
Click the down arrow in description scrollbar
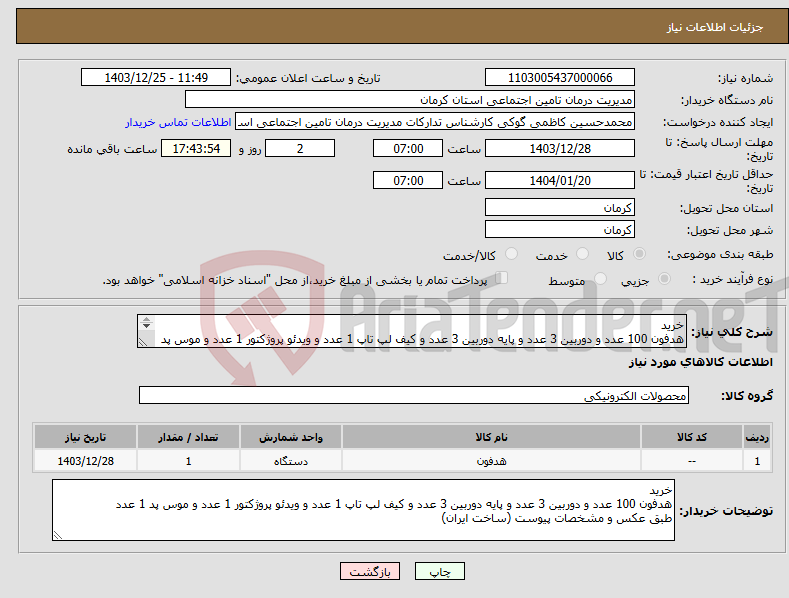(146, 326)
